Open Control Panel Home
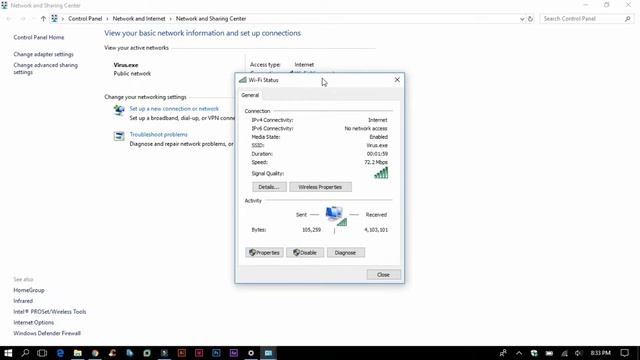 pos(39,37)
